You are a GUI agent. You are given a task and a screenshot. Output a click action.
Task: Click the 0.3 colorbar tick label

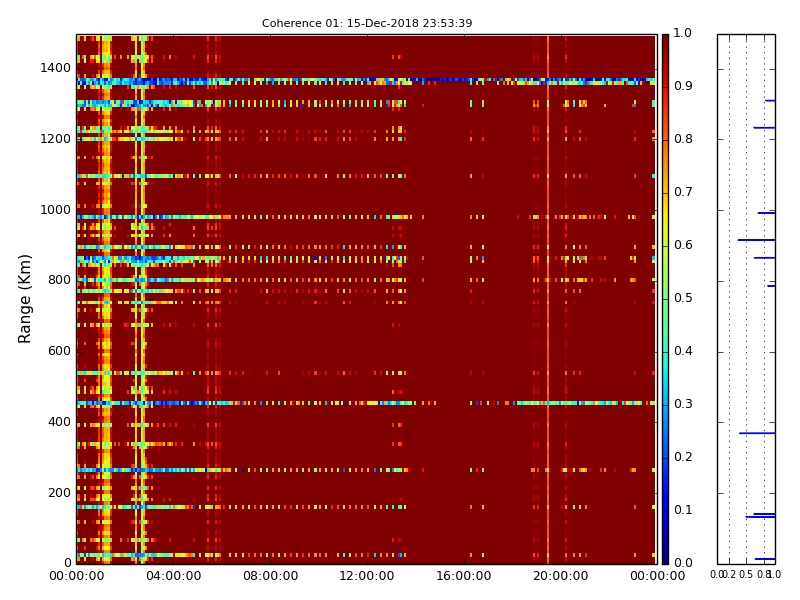[682, 404]
